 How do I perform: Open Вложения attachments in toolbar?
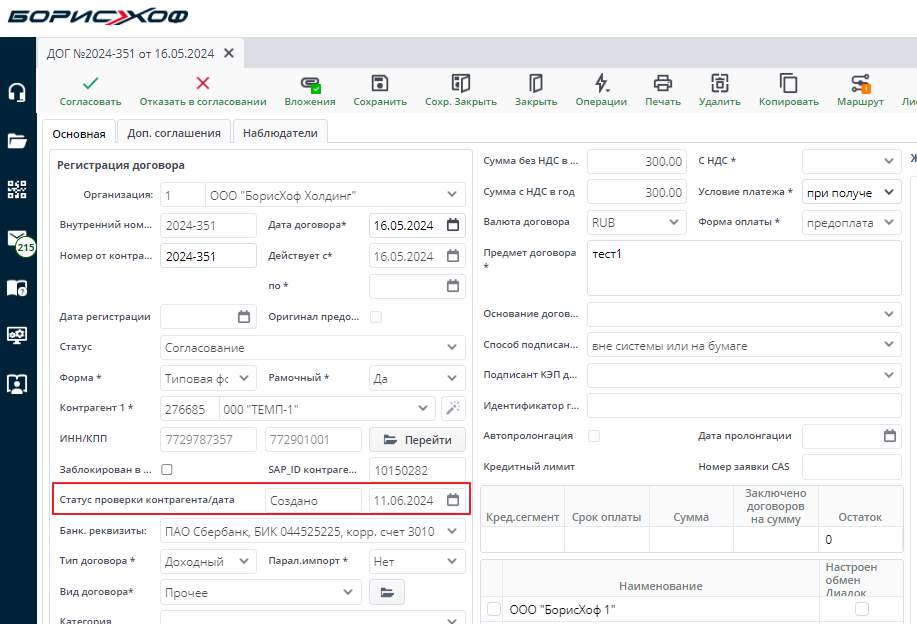click(310, 84)
